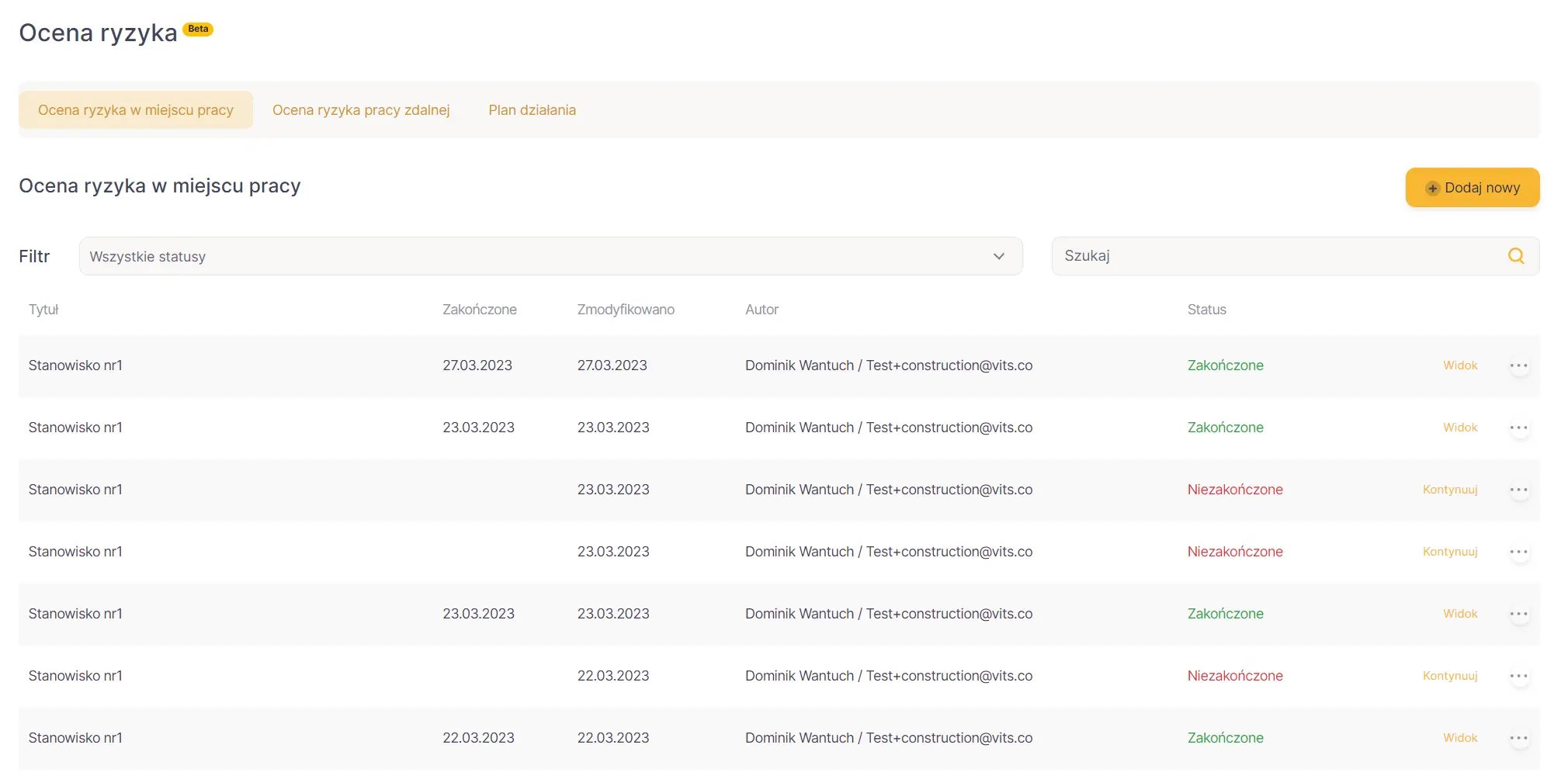
Task: Open three-dot menu for second table row
Action: pyautogui.click(x=1518, y=428)
